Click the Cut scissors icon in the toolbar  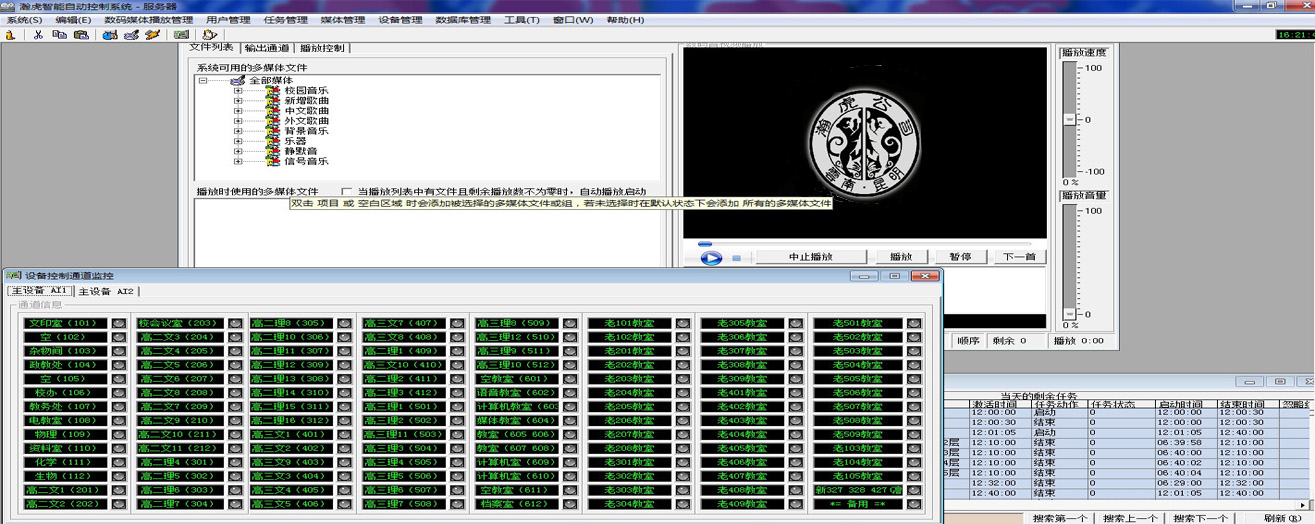(38, 35)
